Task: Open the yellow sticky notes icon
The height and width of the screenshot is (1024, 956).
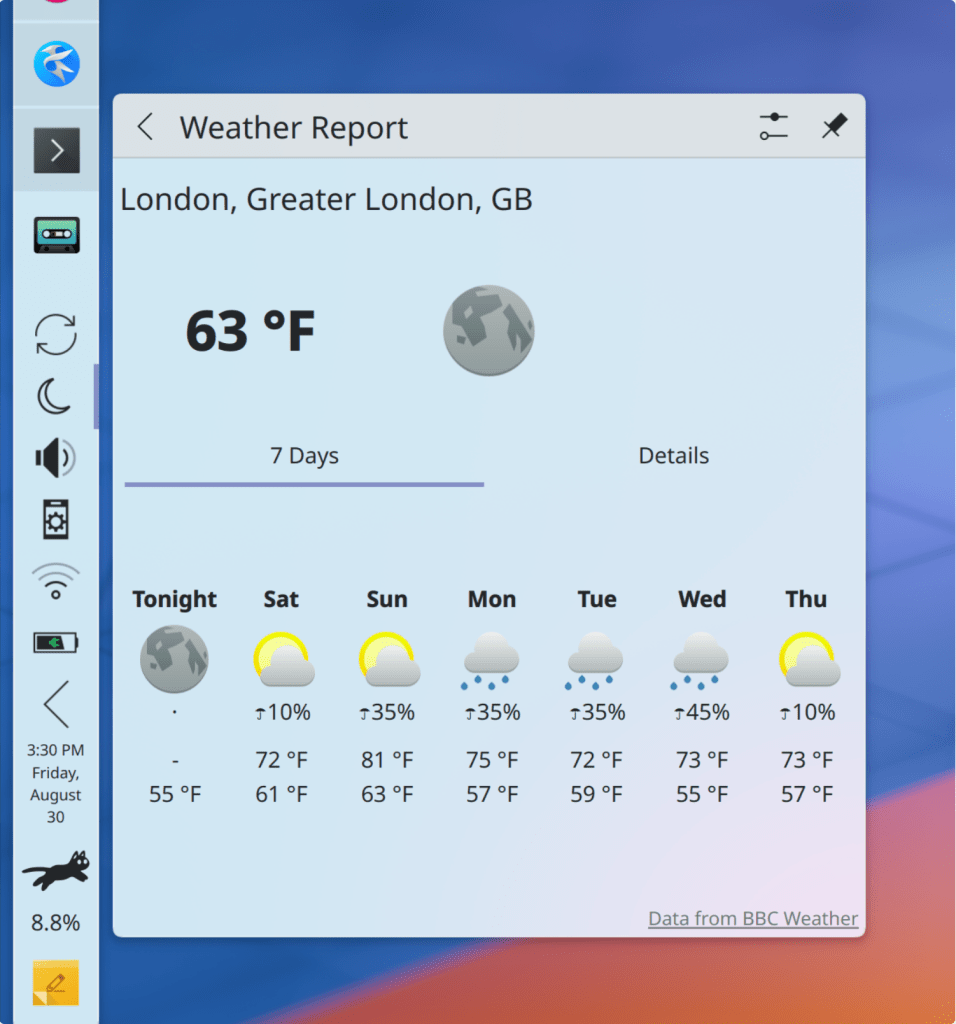Action: (56, 982)
